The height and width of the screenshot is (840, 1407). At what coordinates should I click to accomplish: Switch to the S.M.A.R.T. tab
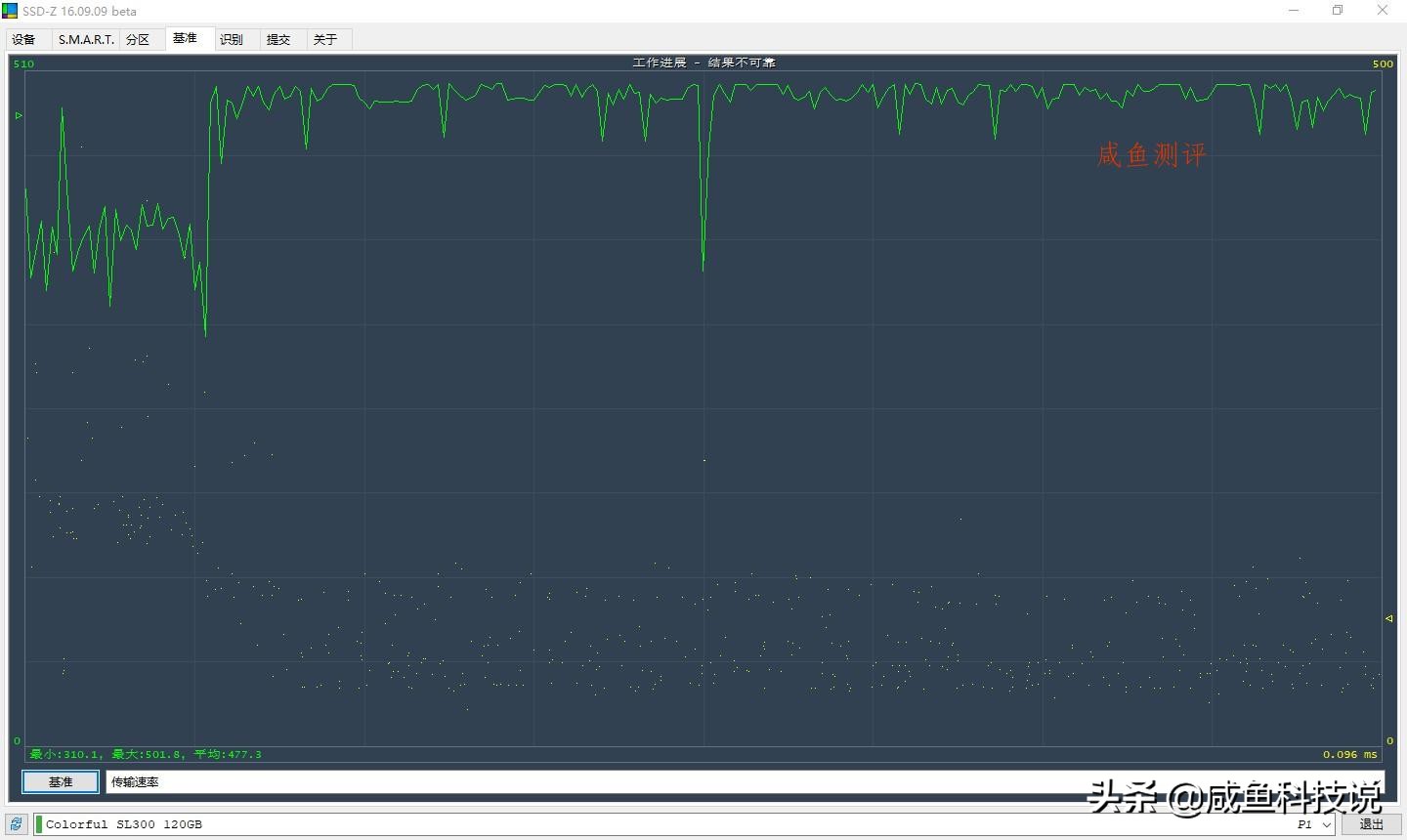tap(86, 39)
